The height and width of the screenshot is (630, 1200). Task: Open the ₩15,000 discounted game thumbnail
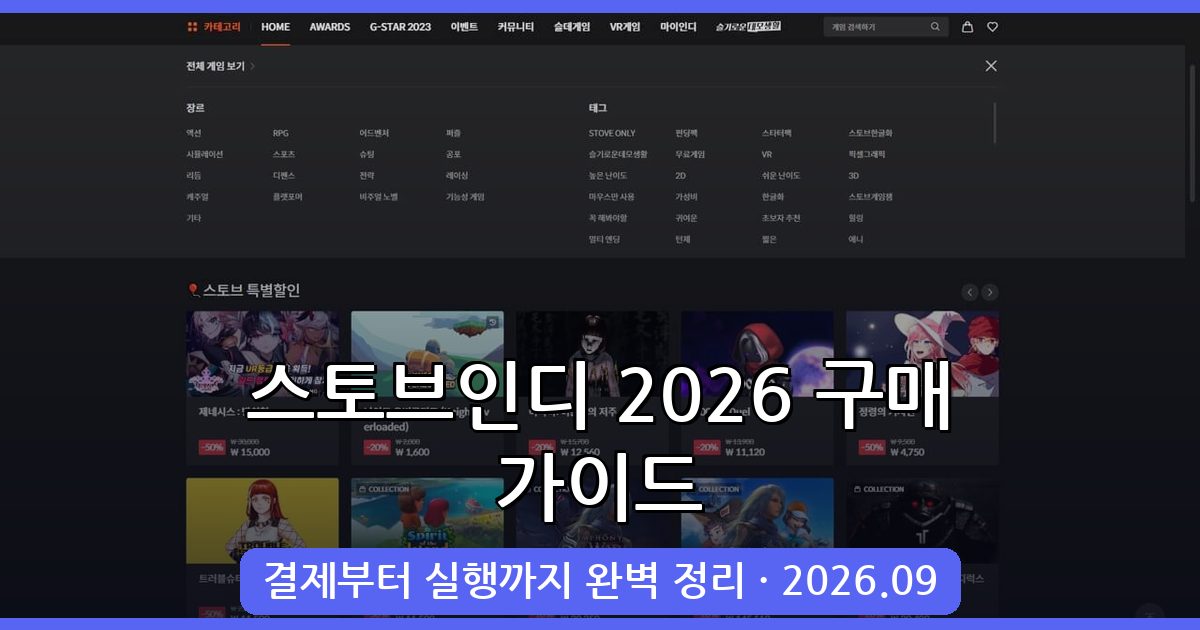(x=262, y=354)
